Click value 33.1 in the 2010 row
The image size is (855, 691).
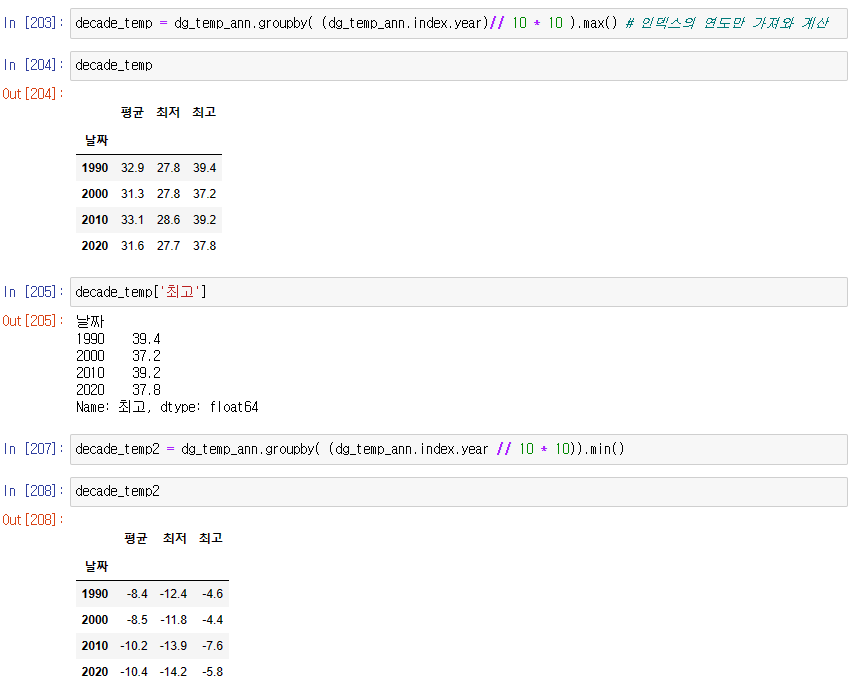pos(133,220)
